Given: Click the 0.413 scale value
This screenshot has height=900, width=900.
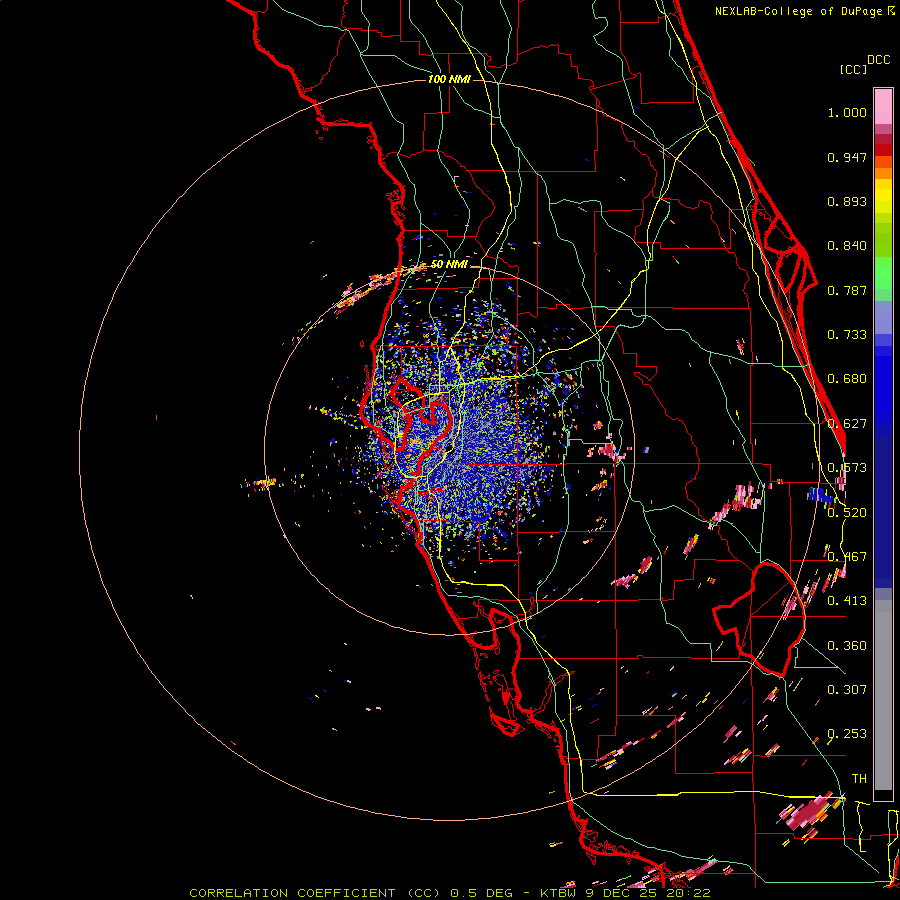Looking at the screenshot, I should [x=847, y=601].
